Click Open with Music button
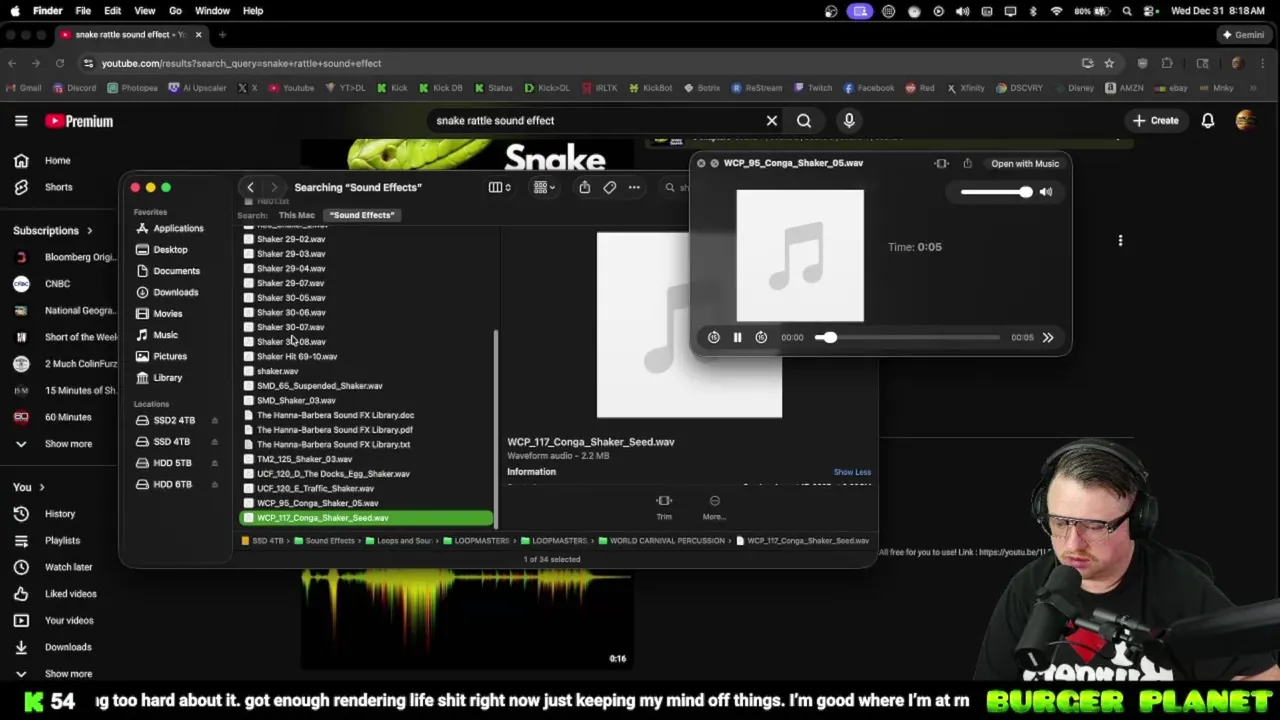The width and height of the screenshot is (1280, 720). coord(1025,164)
